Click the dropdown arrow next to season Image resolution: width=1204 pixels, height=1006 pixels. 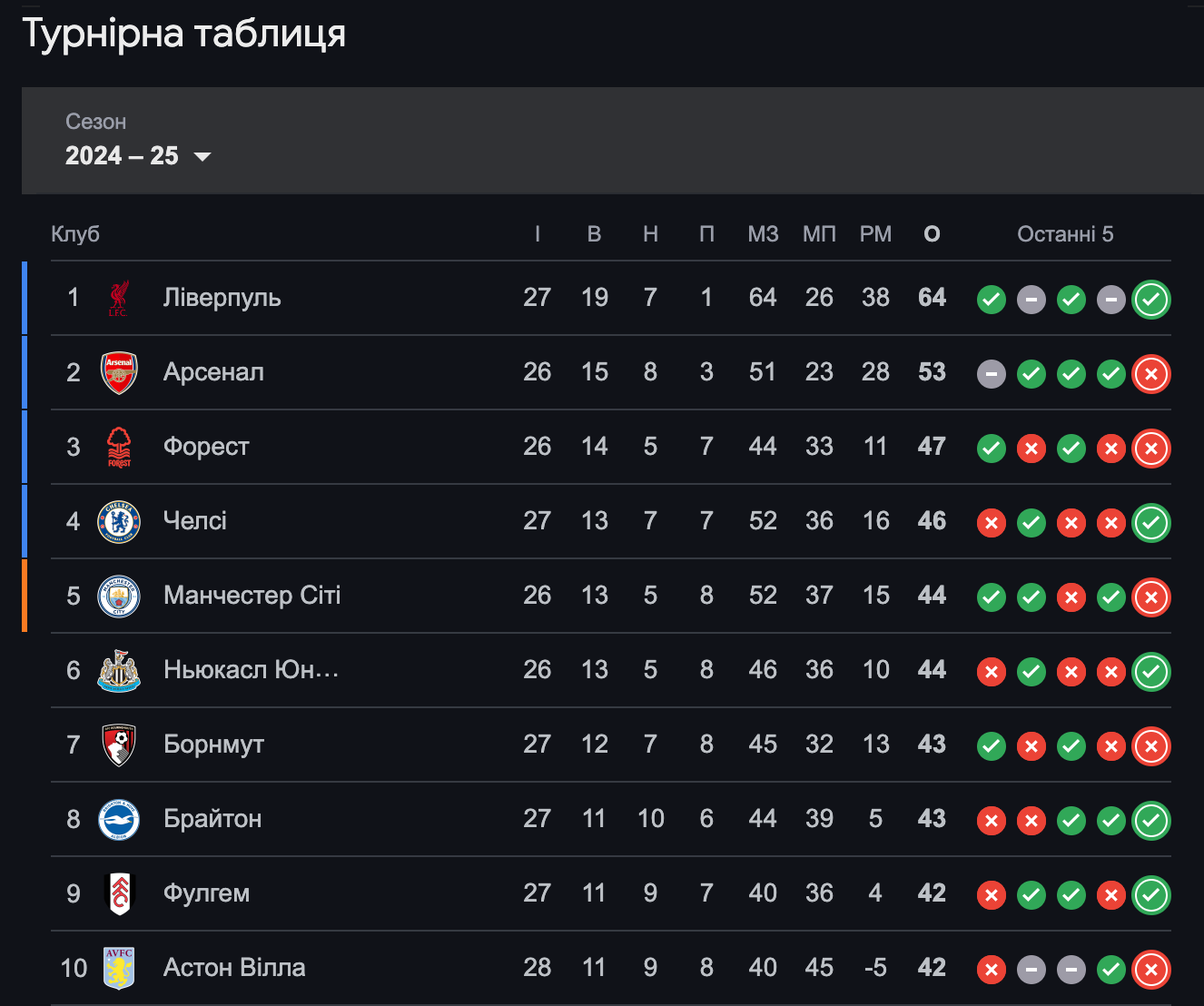pos(202,157)
